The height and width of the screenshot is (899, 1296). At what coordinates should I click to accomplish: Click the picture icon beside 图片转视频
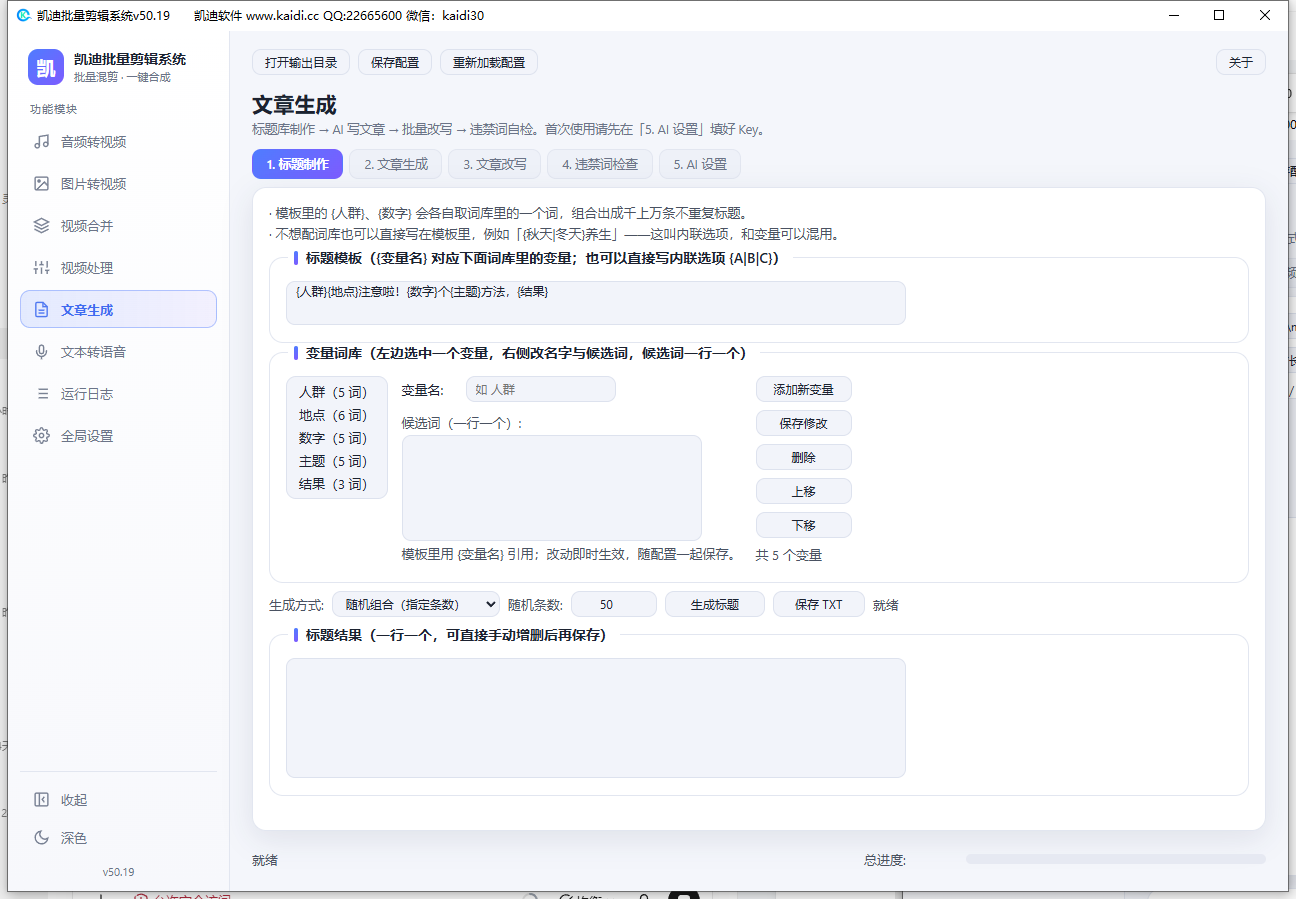tap(41, 184)
